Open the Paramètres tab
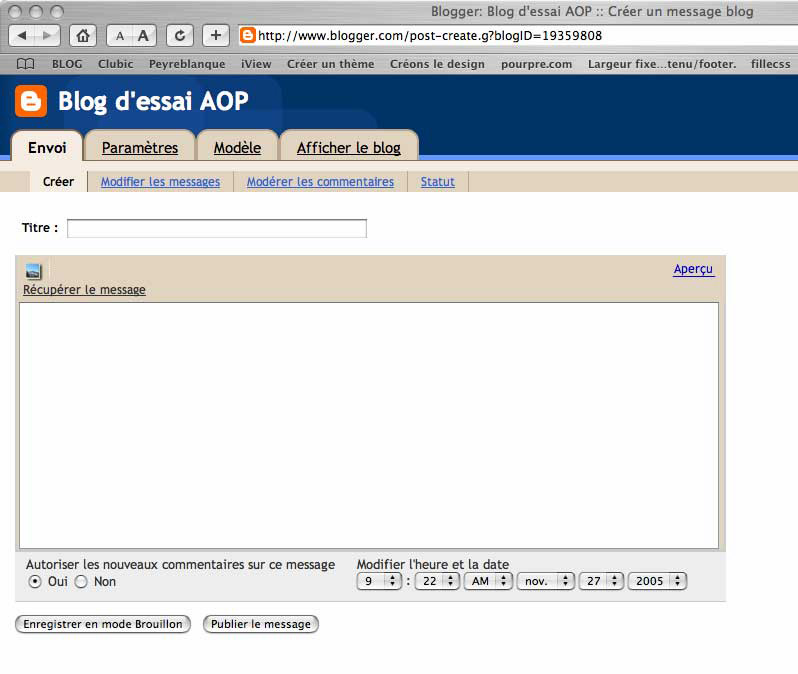The image size is (798, 674). pos(140,148)
